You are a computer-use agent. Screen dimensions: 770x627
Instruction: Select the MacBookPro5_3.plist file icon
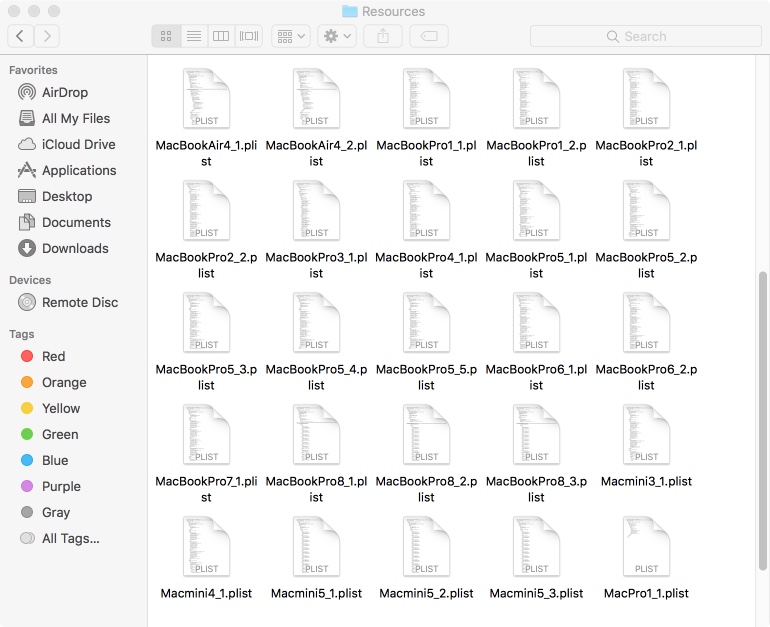[x=206, y=323]
